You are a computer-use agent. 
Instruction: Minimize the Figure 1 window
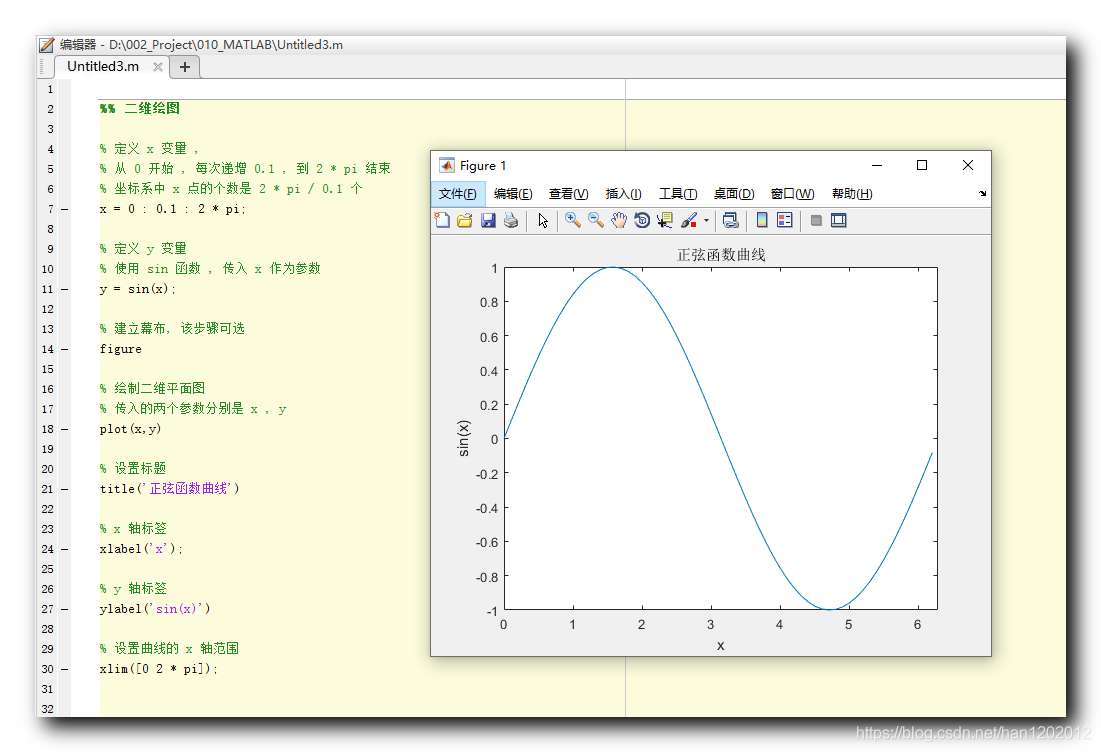coord(877,165)
